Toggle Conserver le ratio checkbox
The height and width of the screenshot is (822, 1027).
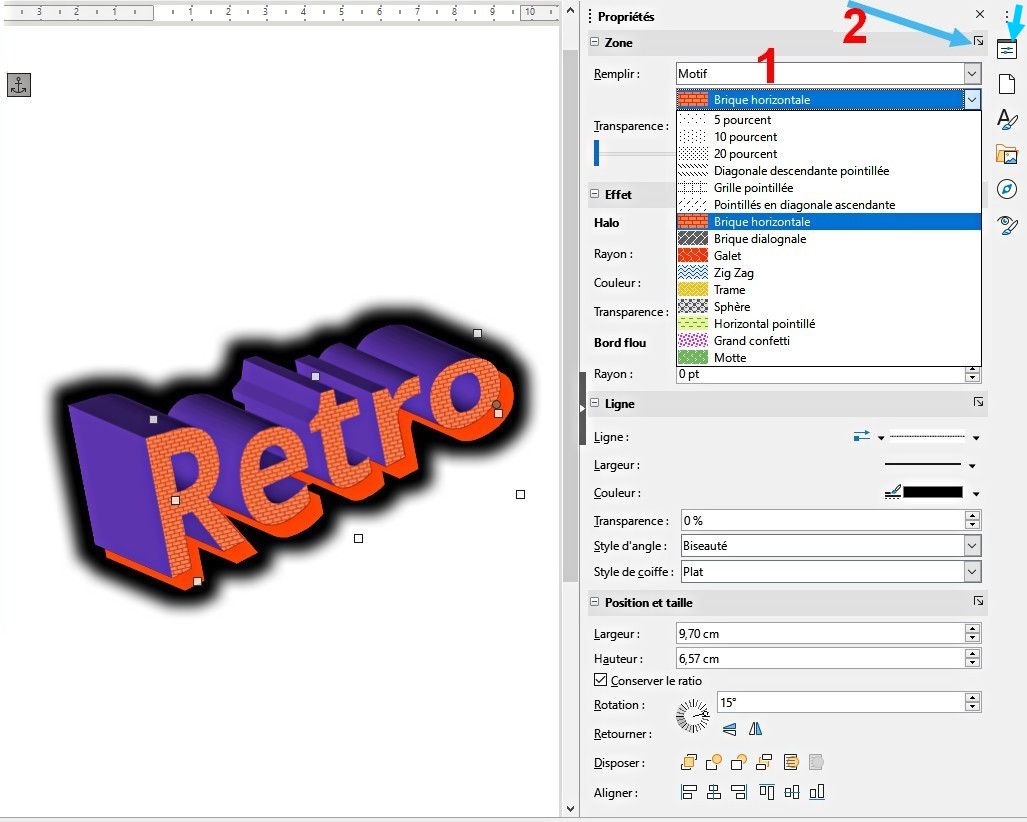point(601,680)
